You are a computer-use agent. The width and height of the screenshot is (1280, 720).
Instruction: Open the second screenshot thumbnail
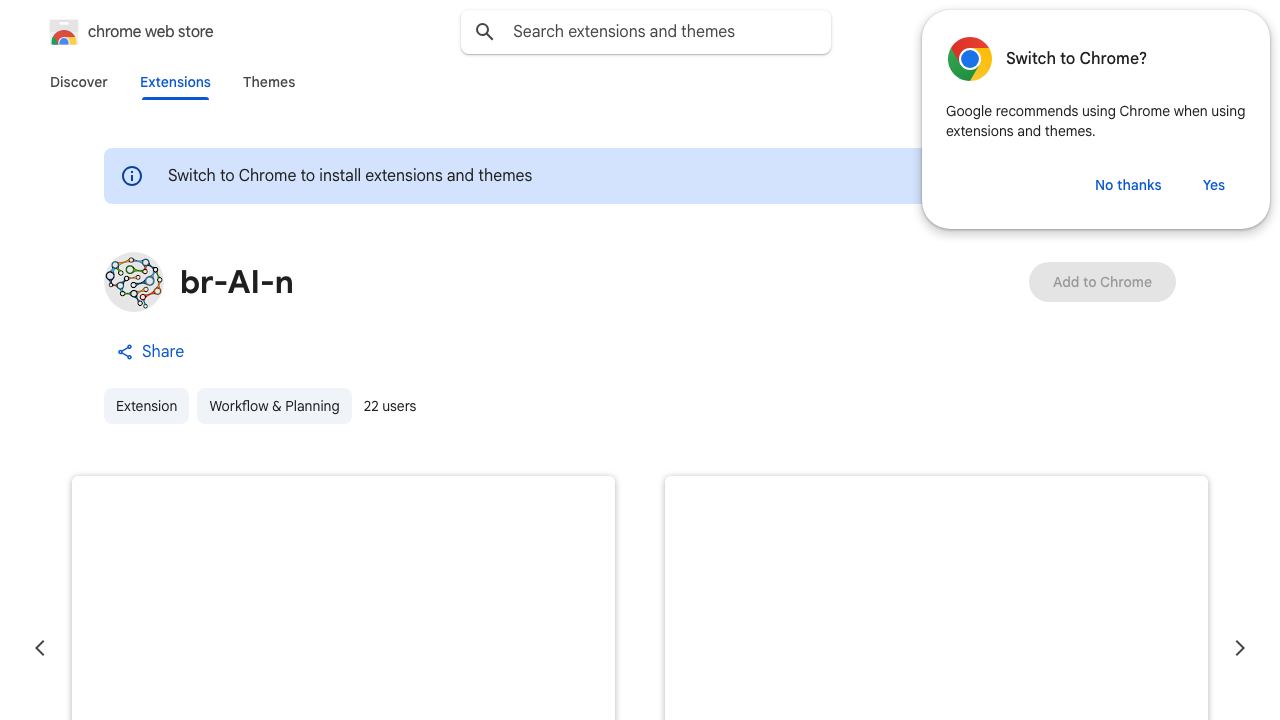[936, 598]
